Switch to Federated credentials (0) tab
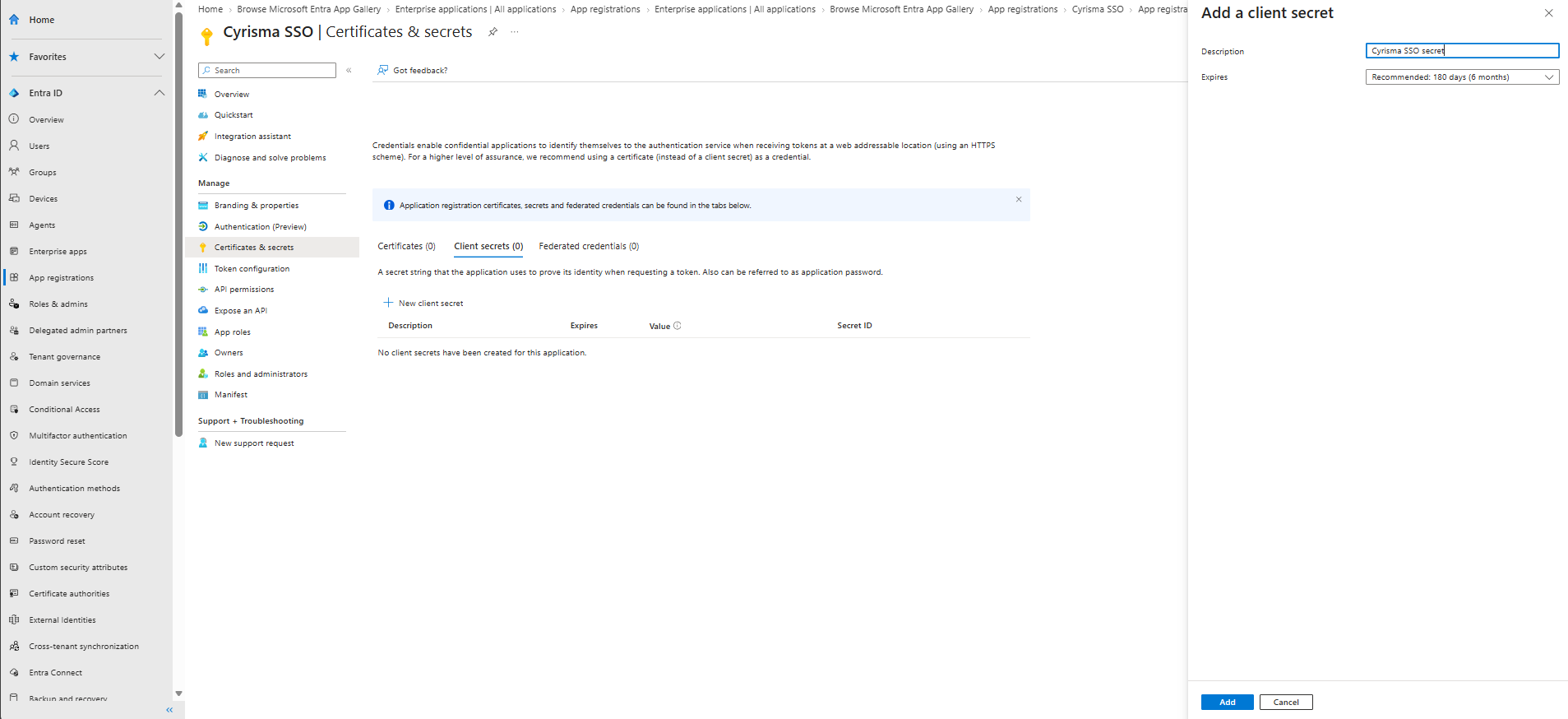The height and width of the screenshot is (719, 1568). 589,246
